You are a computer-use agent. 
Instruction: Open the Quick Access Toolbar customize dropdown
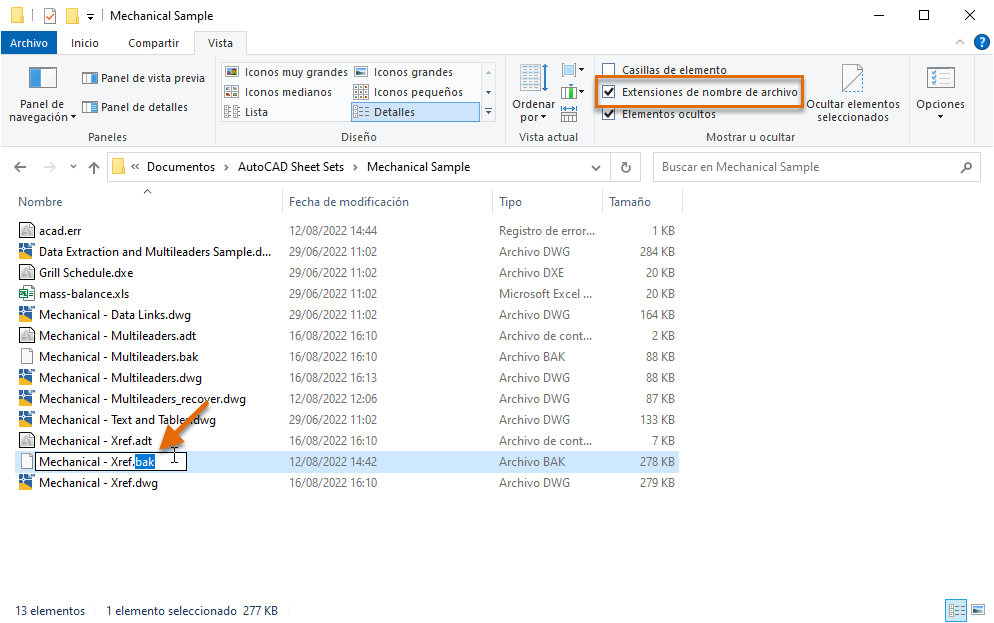point(91,16)
